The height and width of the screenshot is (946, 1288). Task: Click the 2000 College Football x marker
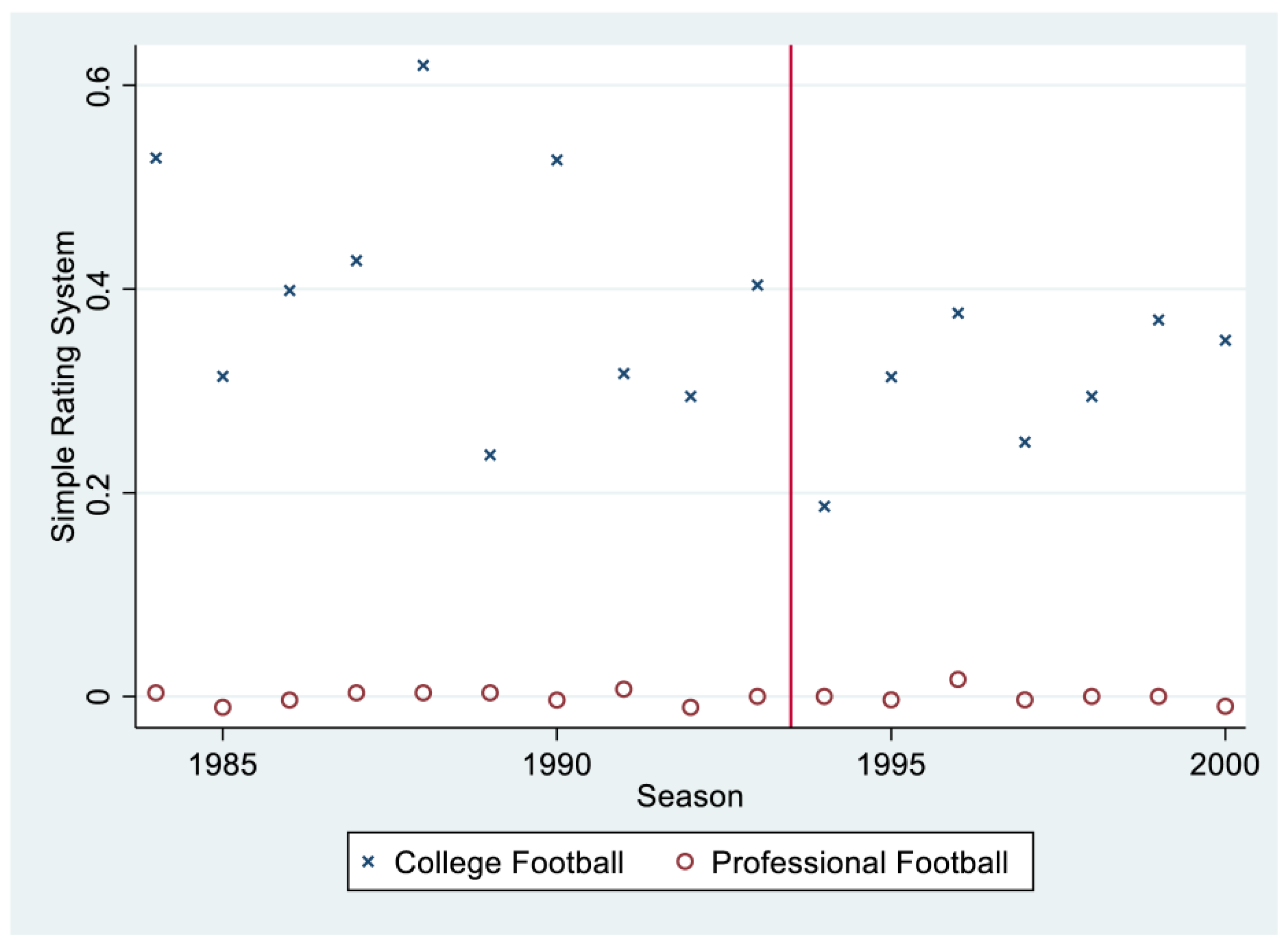pos(1225,341)
